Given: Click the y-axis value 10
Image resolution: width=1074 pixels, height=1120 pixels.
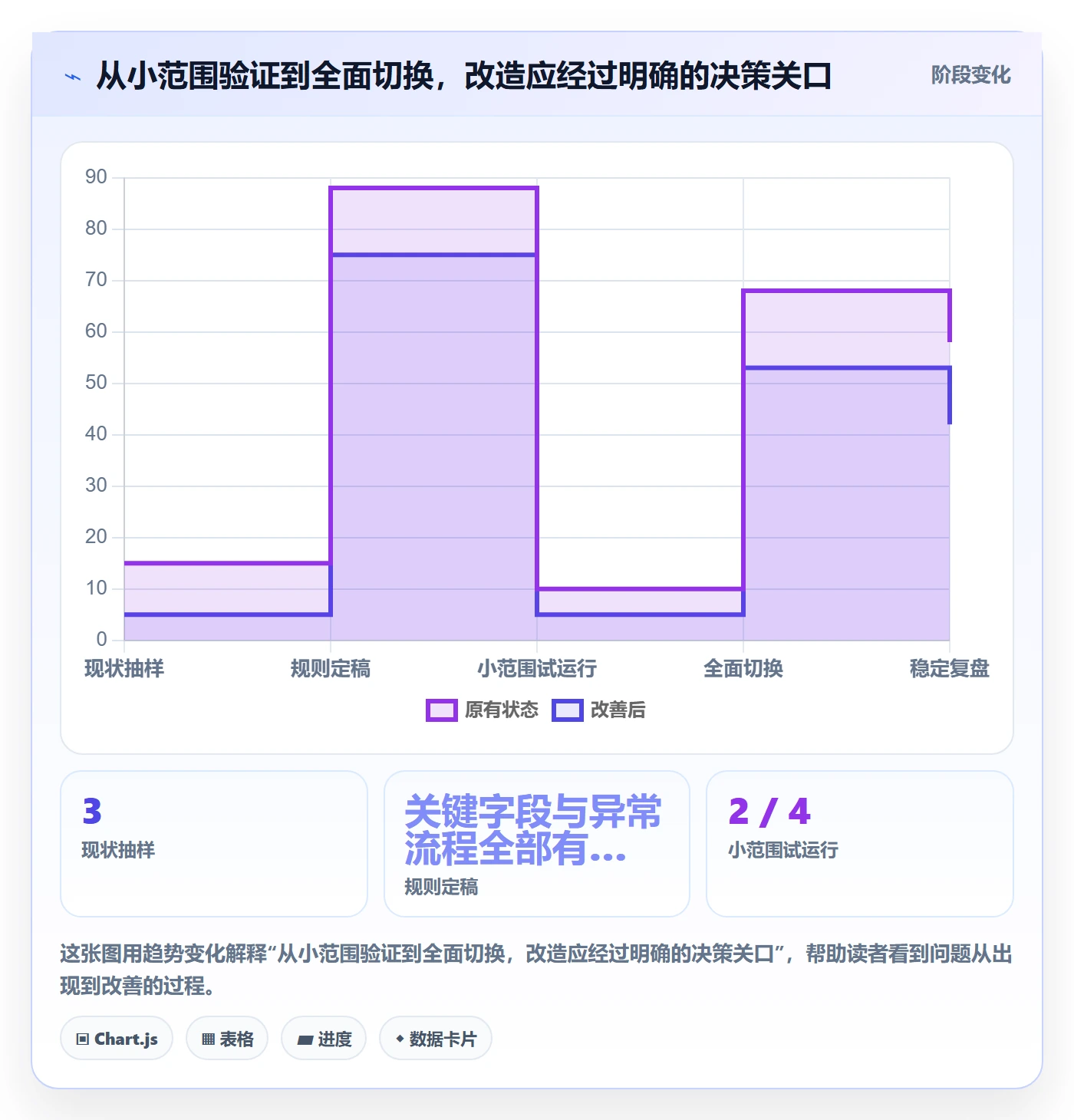Looking at the screenshot, I should (96, 588).
